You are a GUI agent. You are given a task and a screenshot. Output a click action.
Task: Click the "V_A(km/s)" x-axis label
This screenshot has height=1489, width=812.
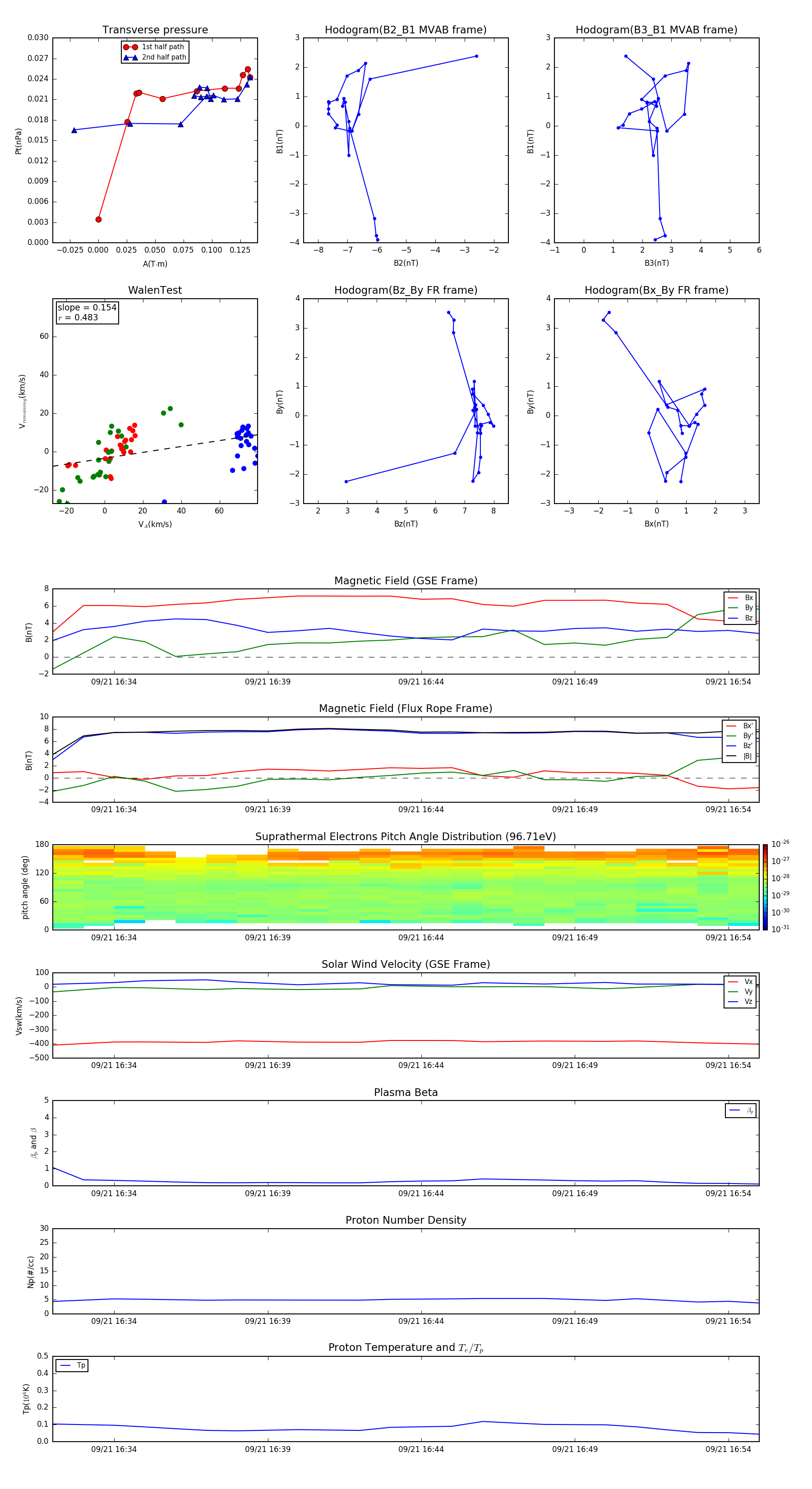[155, 525]
